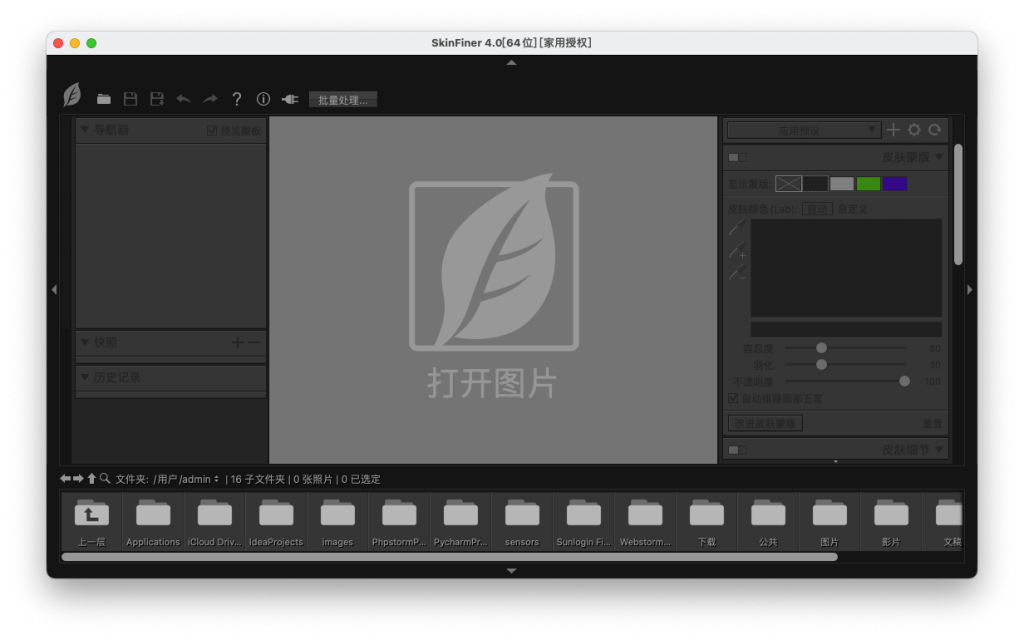
Task: Go back with the browser left arrow
Action: pos(65,479)
